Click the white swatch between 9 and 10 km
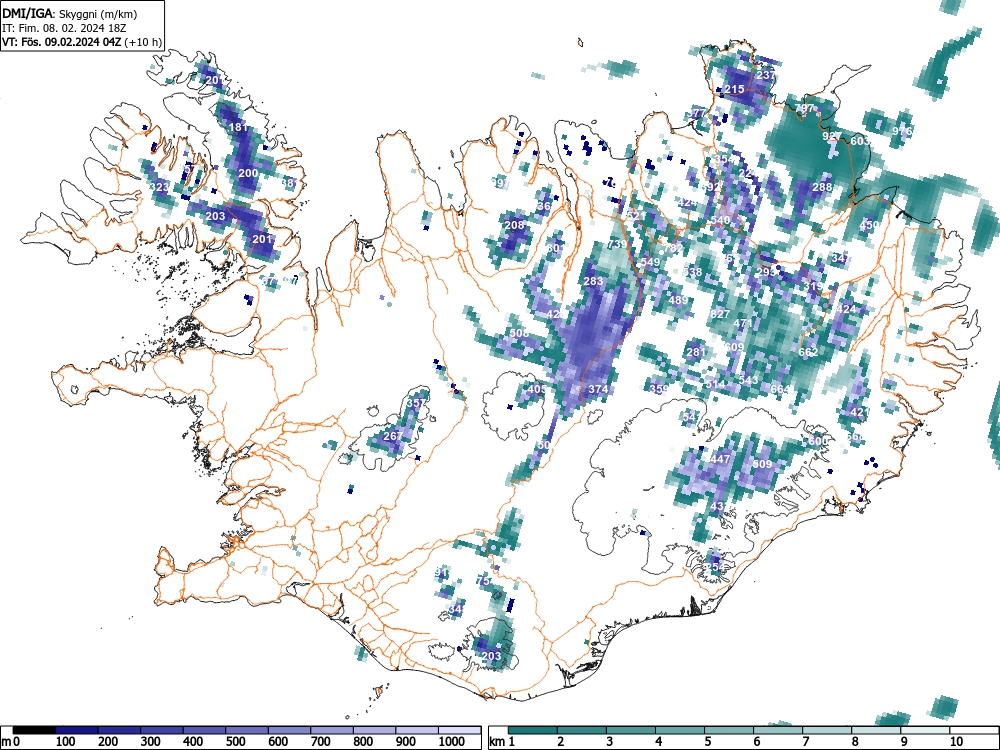Viewport: 1000px width, 750px height. [x=925, y=730]
